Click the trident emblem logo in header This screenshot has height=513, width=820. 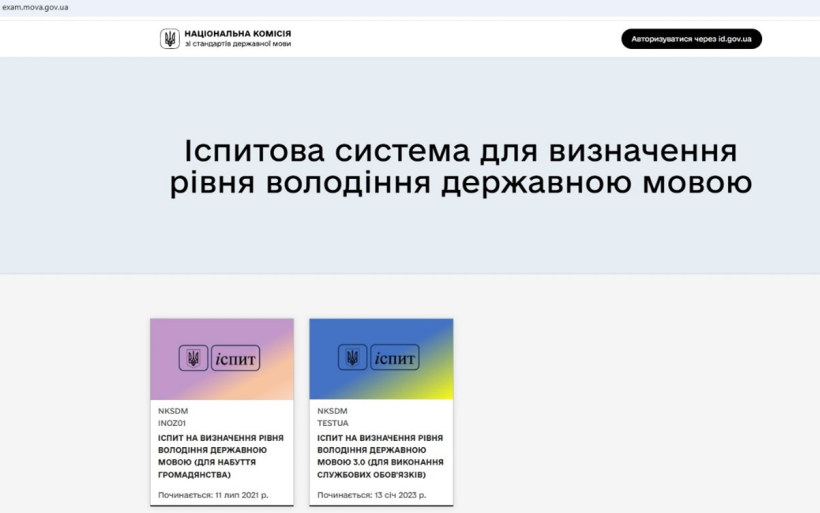click(169, 39)
